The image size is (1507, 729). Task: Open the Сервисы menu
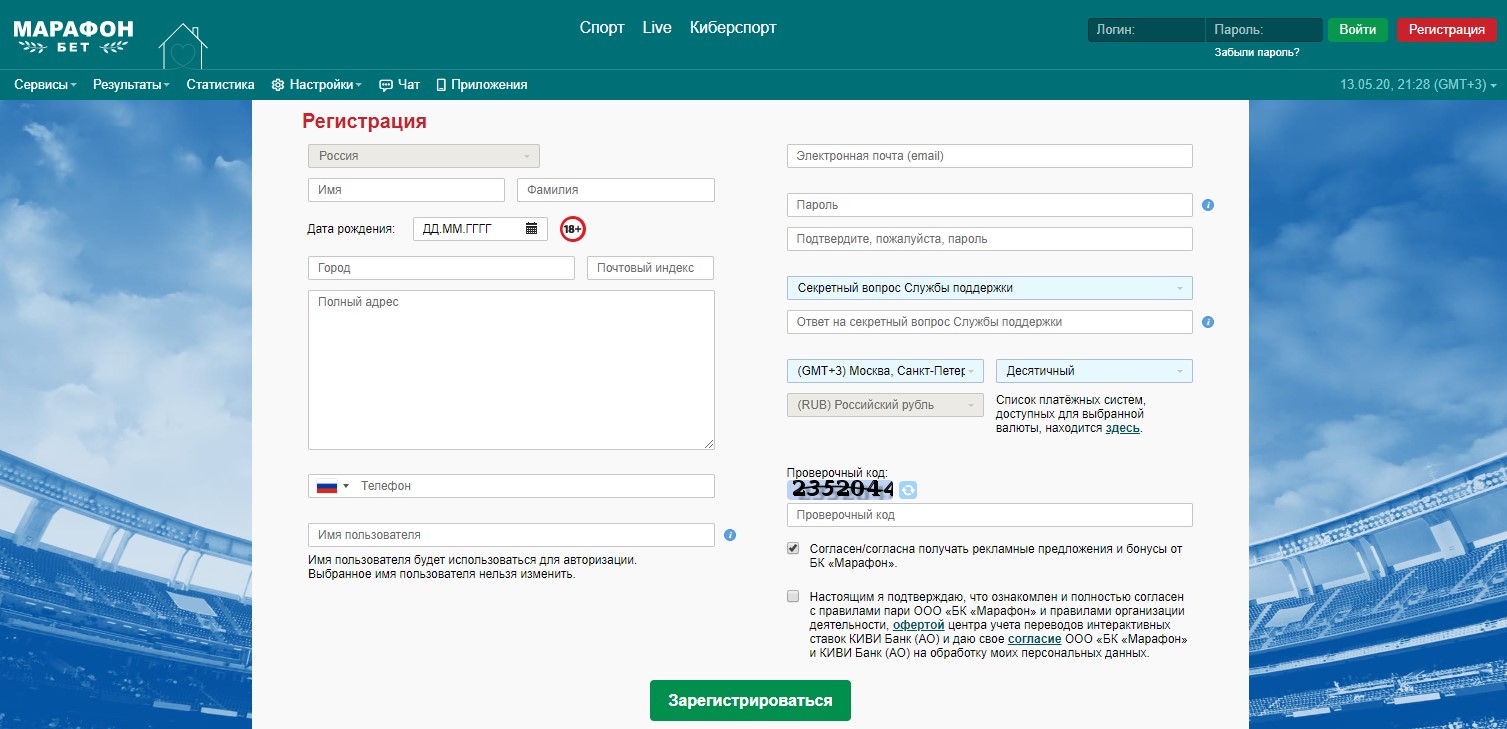pyautogui.click(x=45, y=85)
